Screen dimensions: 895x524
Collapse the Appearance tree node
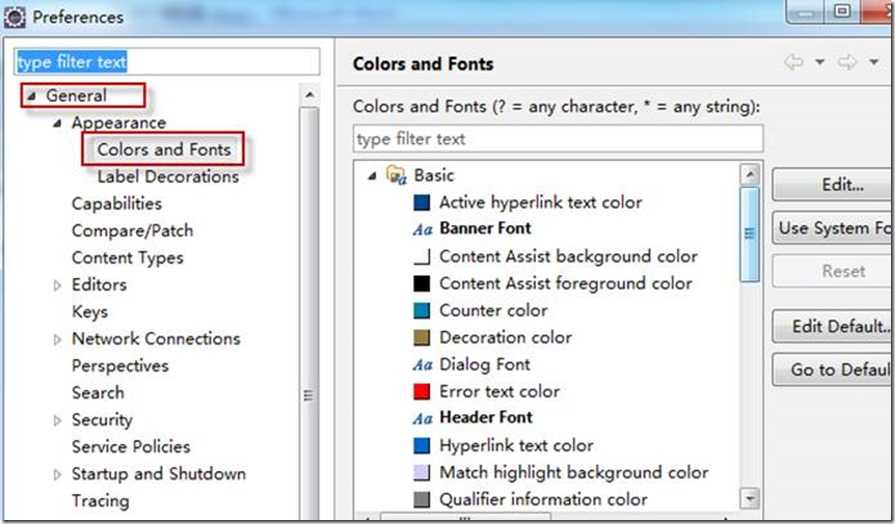point(57,123)
